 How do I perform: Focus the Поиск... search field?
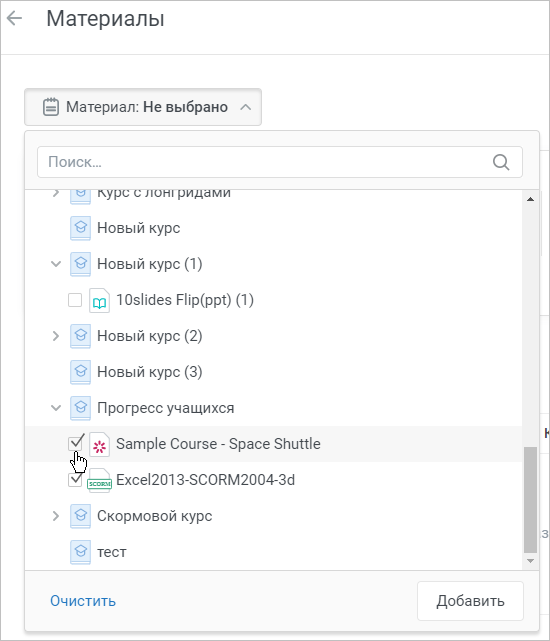(280, 162)
